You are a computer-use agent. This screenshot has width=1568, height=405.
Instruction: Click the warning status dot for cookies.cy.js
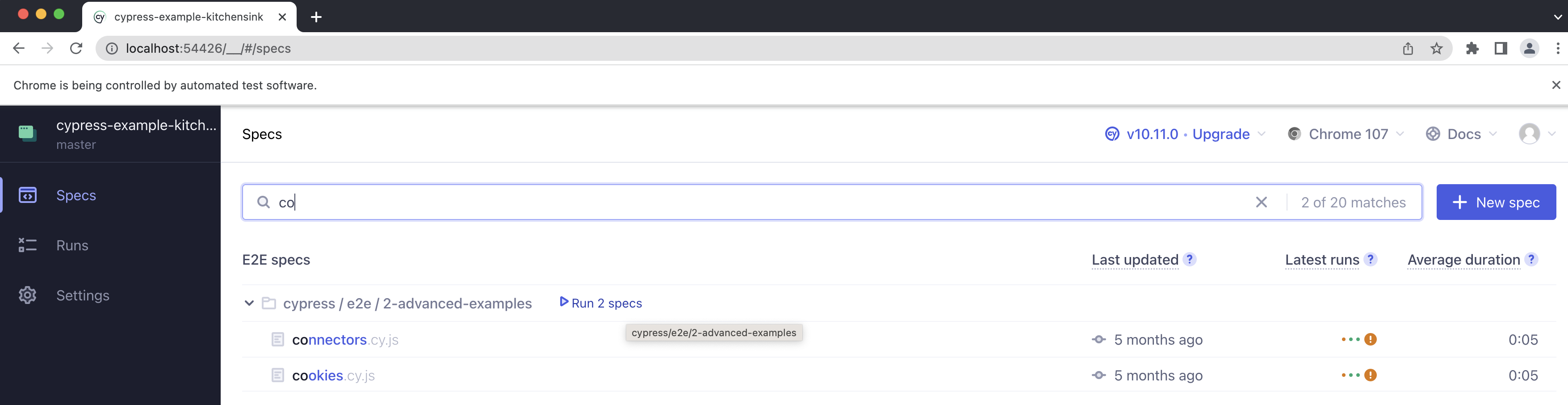pos(1371,375)
